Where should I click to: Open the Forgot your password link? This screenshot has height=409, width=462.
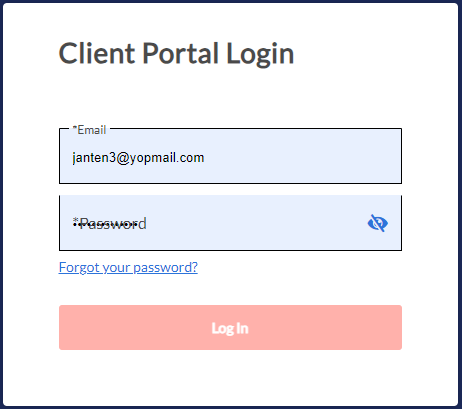point(128,267)
